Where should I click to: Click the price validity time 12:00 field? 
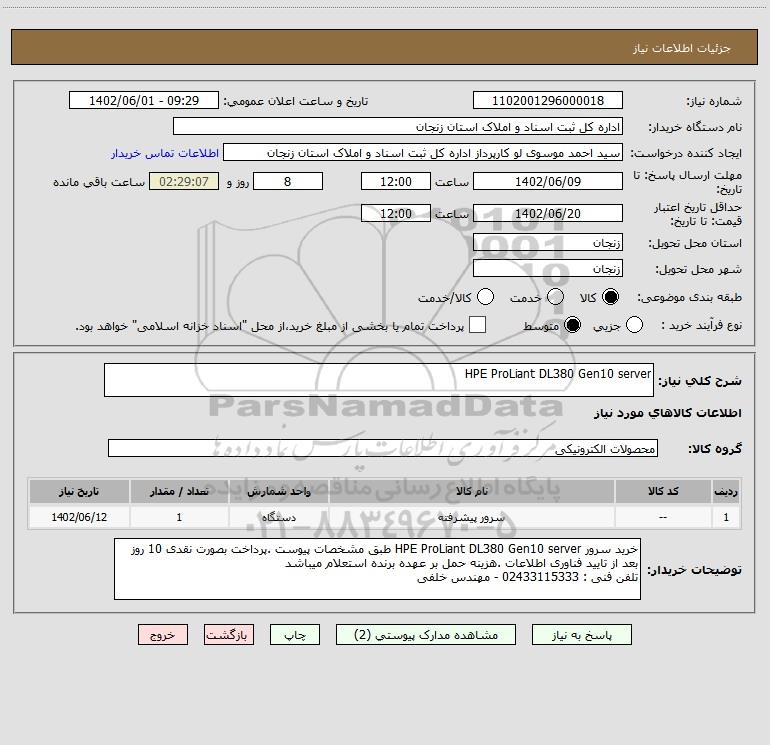coord(396,213)
